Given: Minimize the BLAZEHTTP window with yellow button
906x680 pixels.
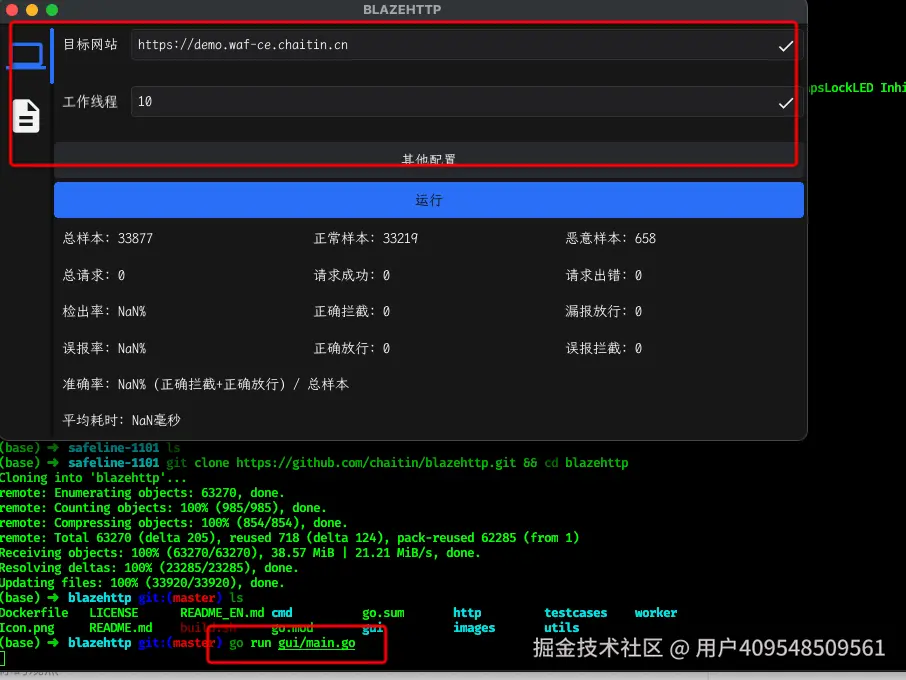Looking at the screenshot, I should [x=32, y=10].
